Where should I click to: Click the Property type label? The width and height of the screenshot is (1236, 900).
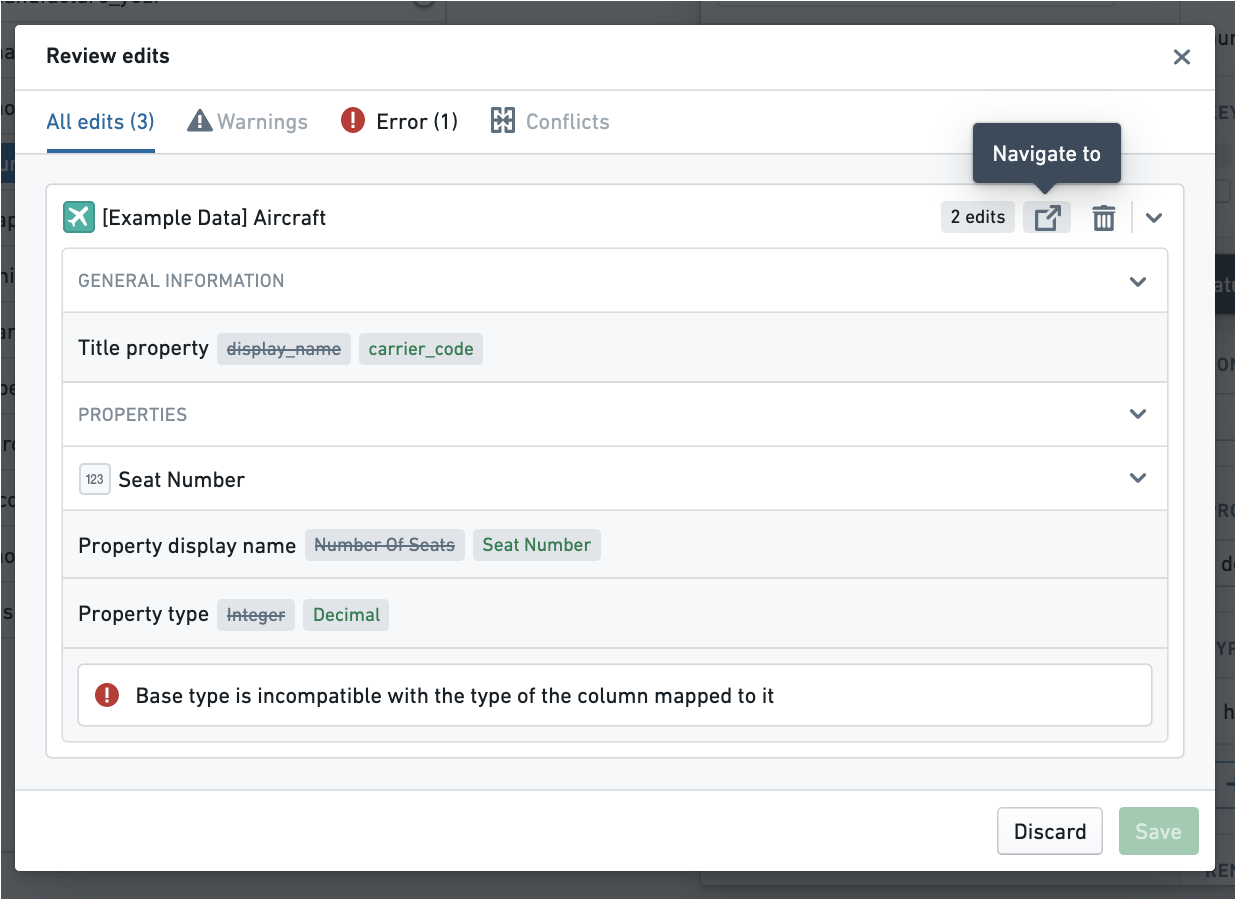point(143,614)
